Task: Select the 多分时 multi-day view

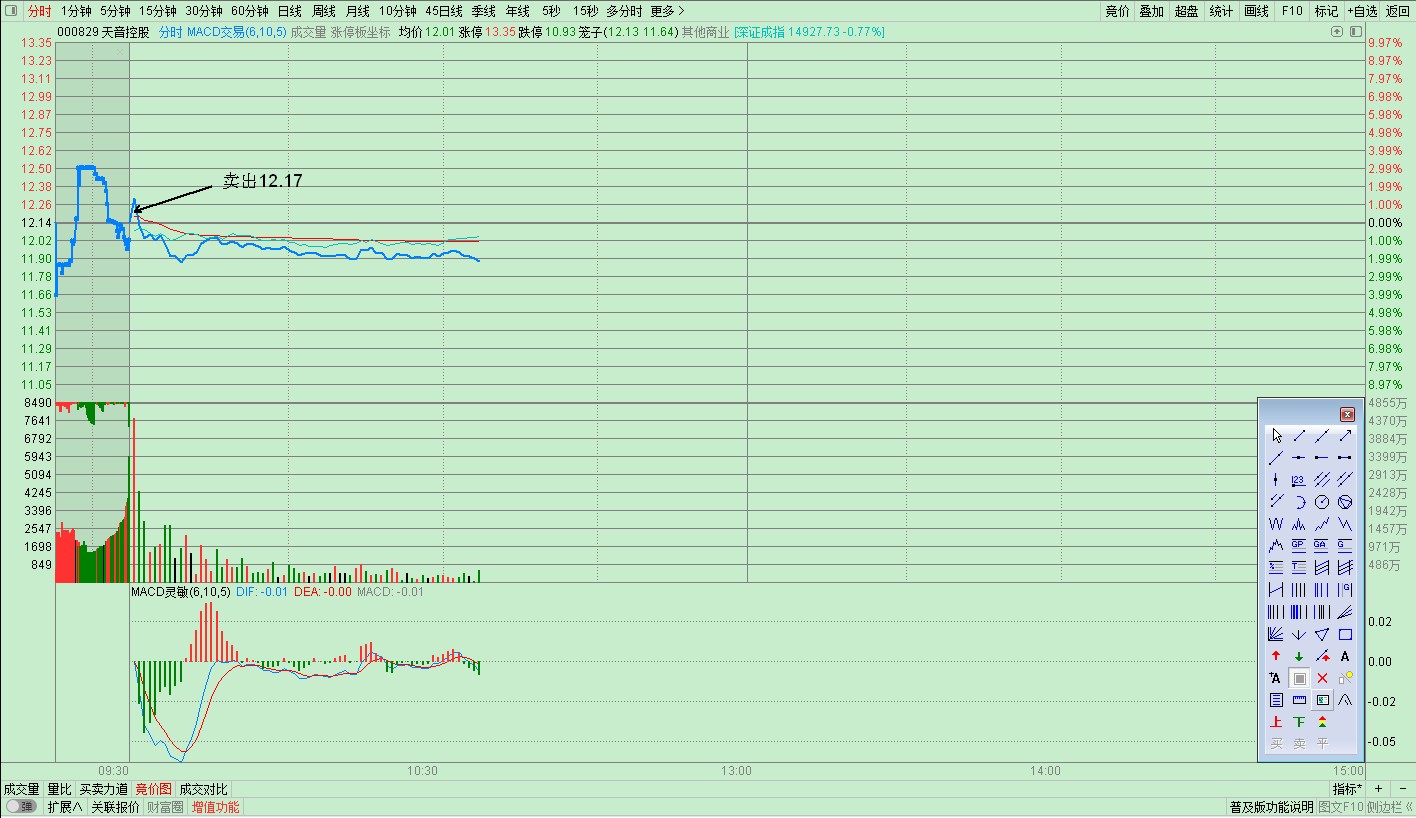Action: [625, 11]
